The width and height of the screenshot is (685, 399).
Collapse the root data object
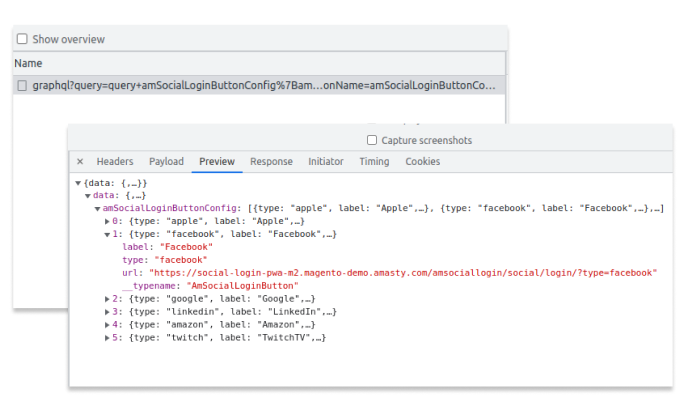(78, 183)
